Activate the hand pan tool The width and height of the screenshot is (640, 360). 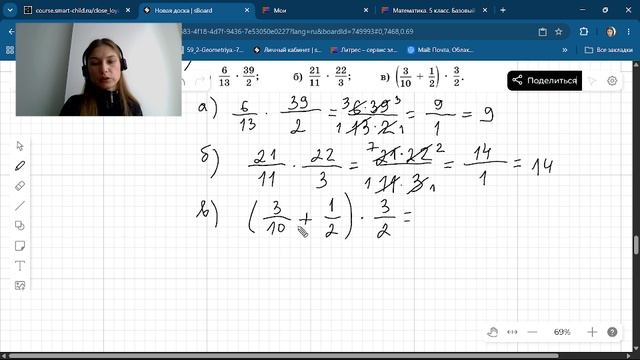(x=492, y=332)
